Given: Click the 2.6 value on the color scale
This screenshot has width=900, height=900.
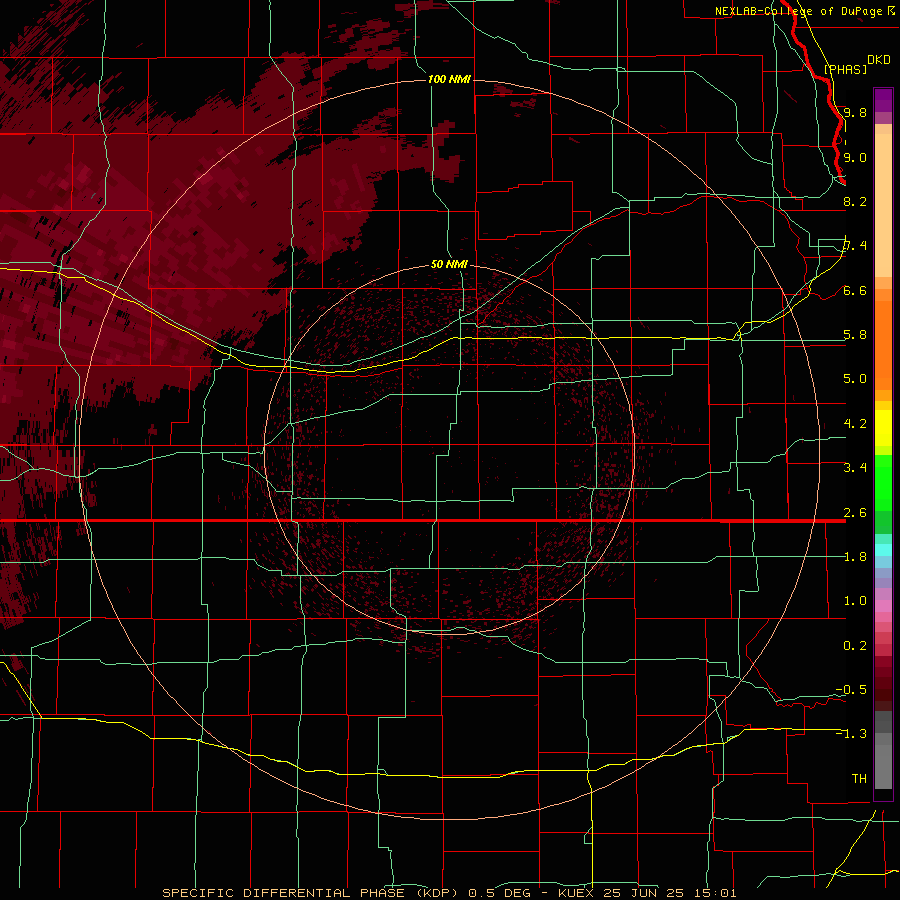Looking at the screenshot, I should point(855,513).
